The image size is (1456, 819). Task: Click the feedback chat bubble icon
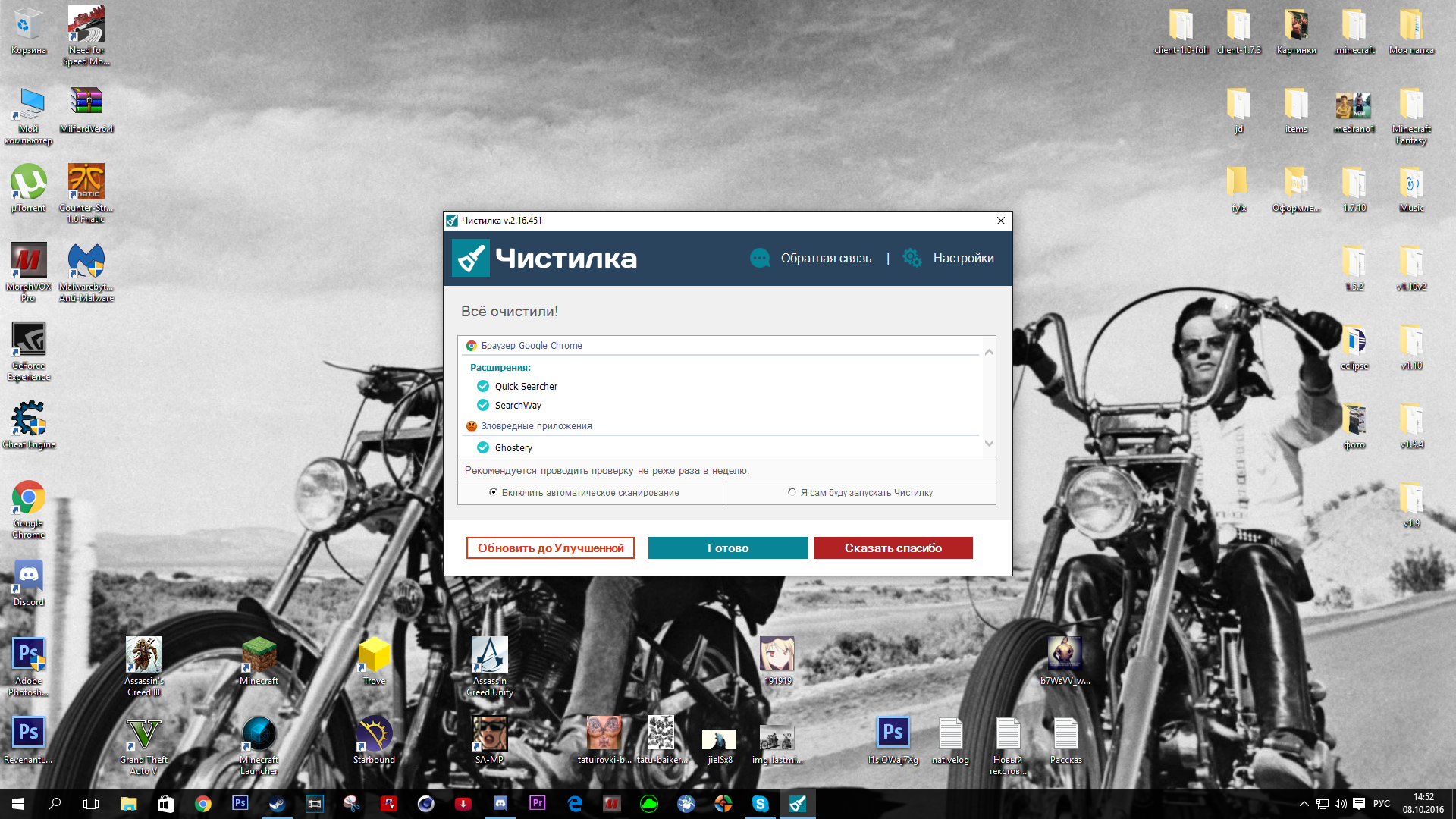point(760,258)
